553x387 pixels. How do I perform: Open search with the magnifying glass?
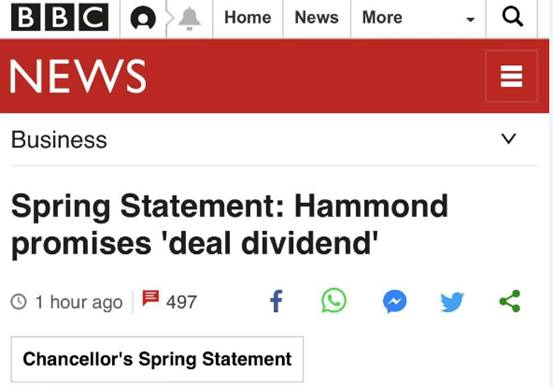tap(512, 16)
